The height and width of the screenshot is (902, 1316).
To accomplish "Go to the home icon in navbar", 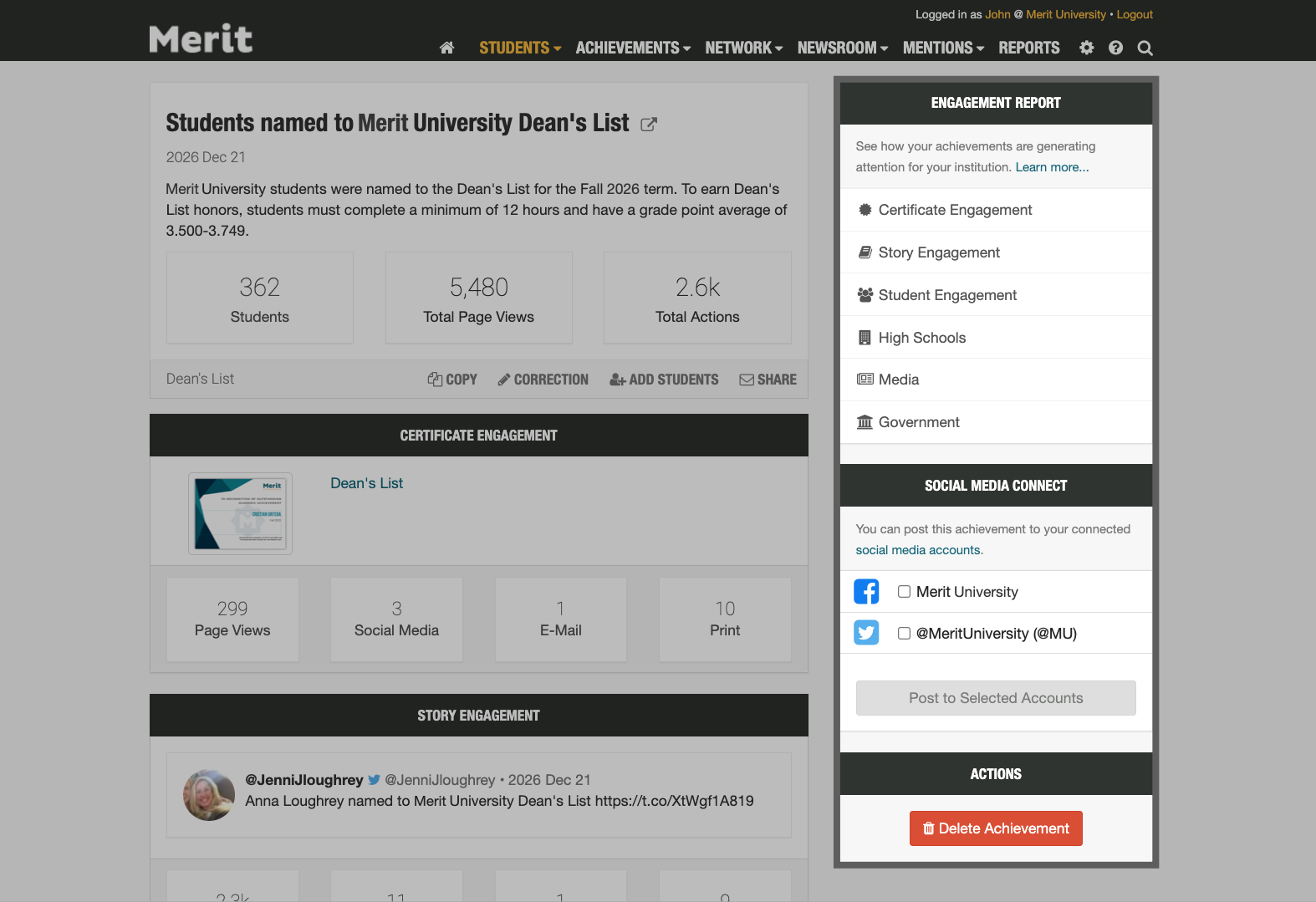I will (x=446, y=48).
